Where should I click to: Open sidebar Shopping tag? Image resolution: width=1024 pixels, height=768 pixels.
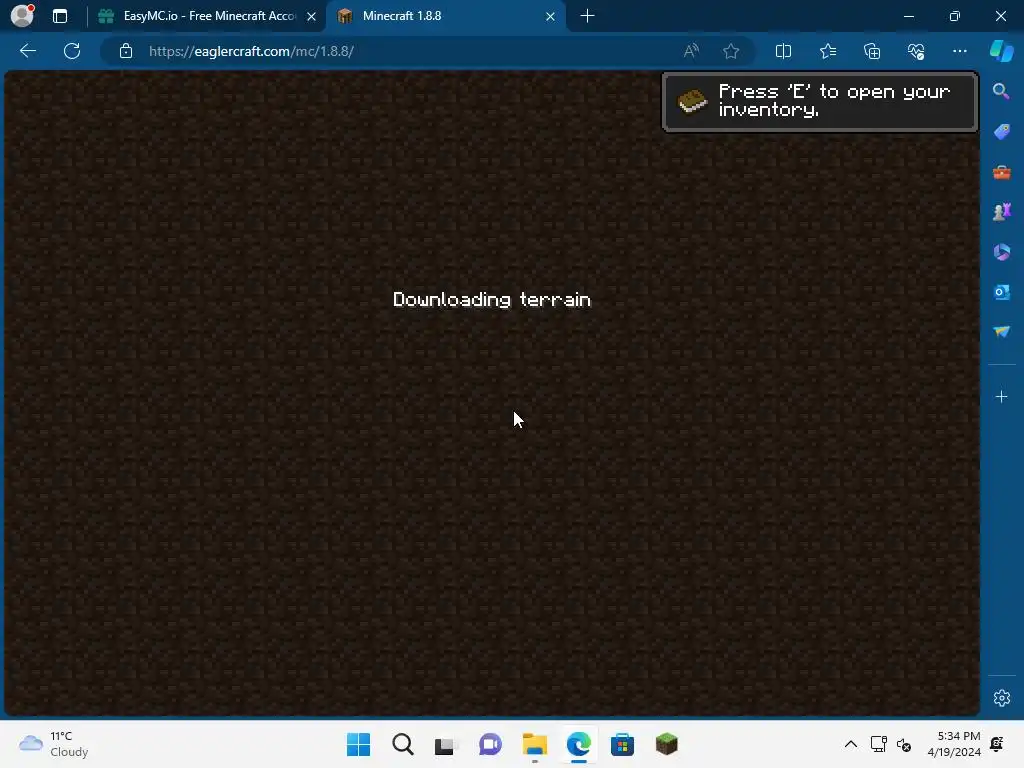[1001, 132]
